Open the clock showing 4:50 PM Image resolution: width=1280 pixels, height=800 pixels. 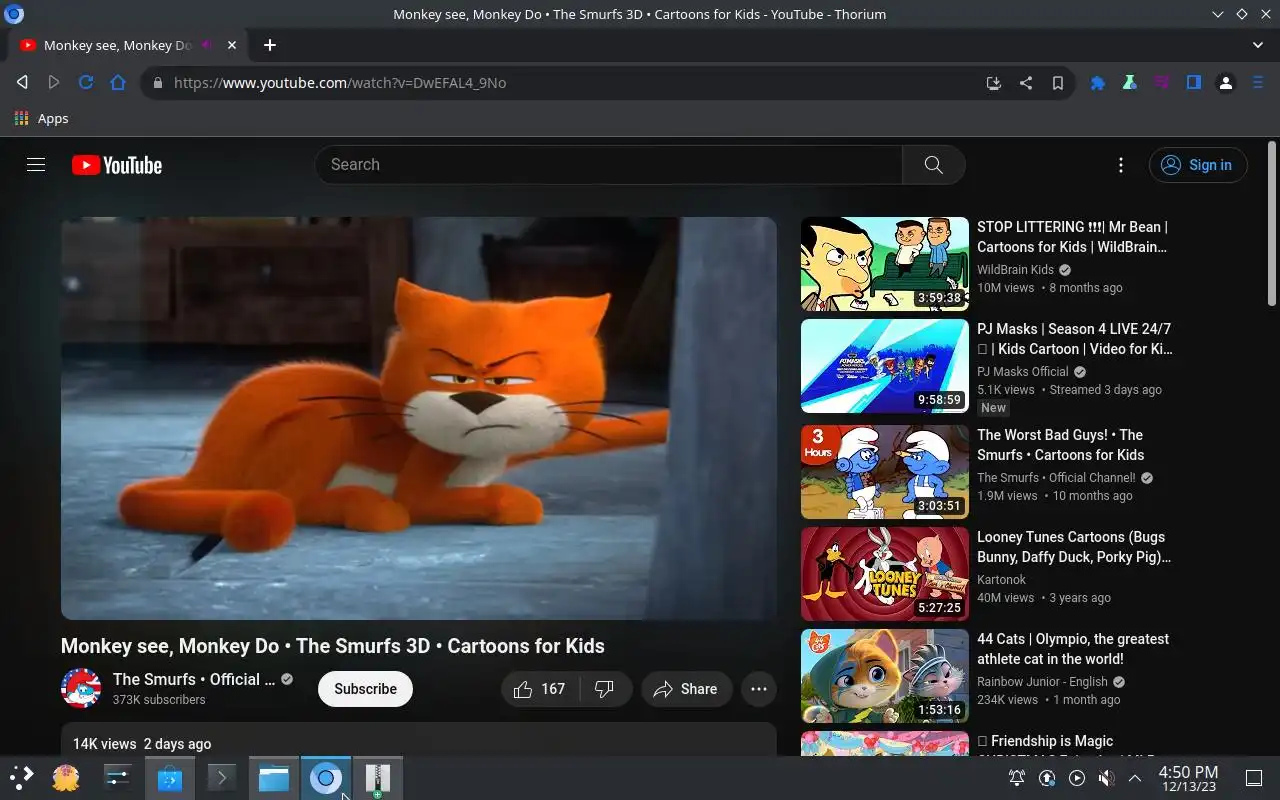point(1188,778)
